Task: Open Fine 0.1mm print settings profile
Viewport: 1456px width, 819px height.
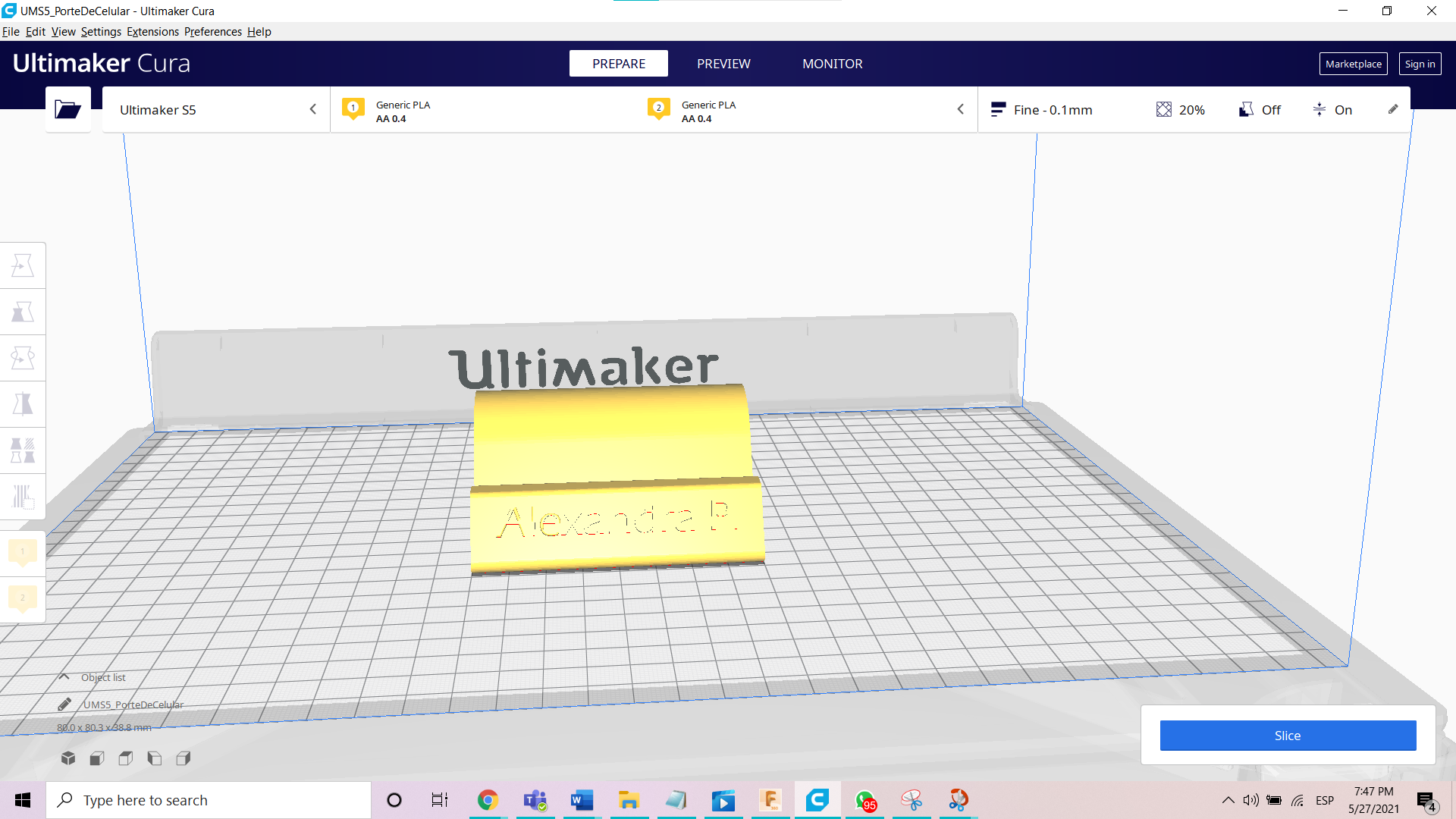Action: click(1043, 110)
